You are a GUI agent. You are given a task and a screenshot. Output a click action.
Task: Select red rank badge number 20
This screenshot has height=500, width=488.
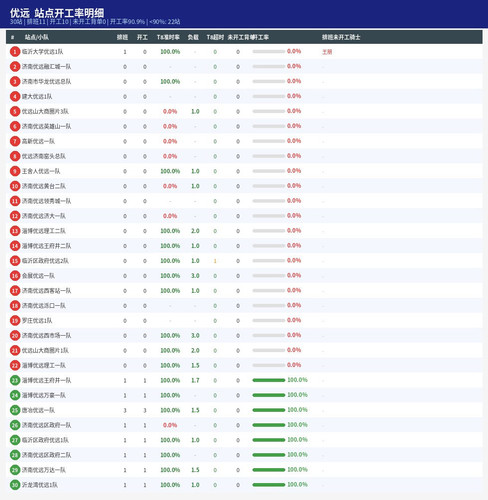coord(15,336)
